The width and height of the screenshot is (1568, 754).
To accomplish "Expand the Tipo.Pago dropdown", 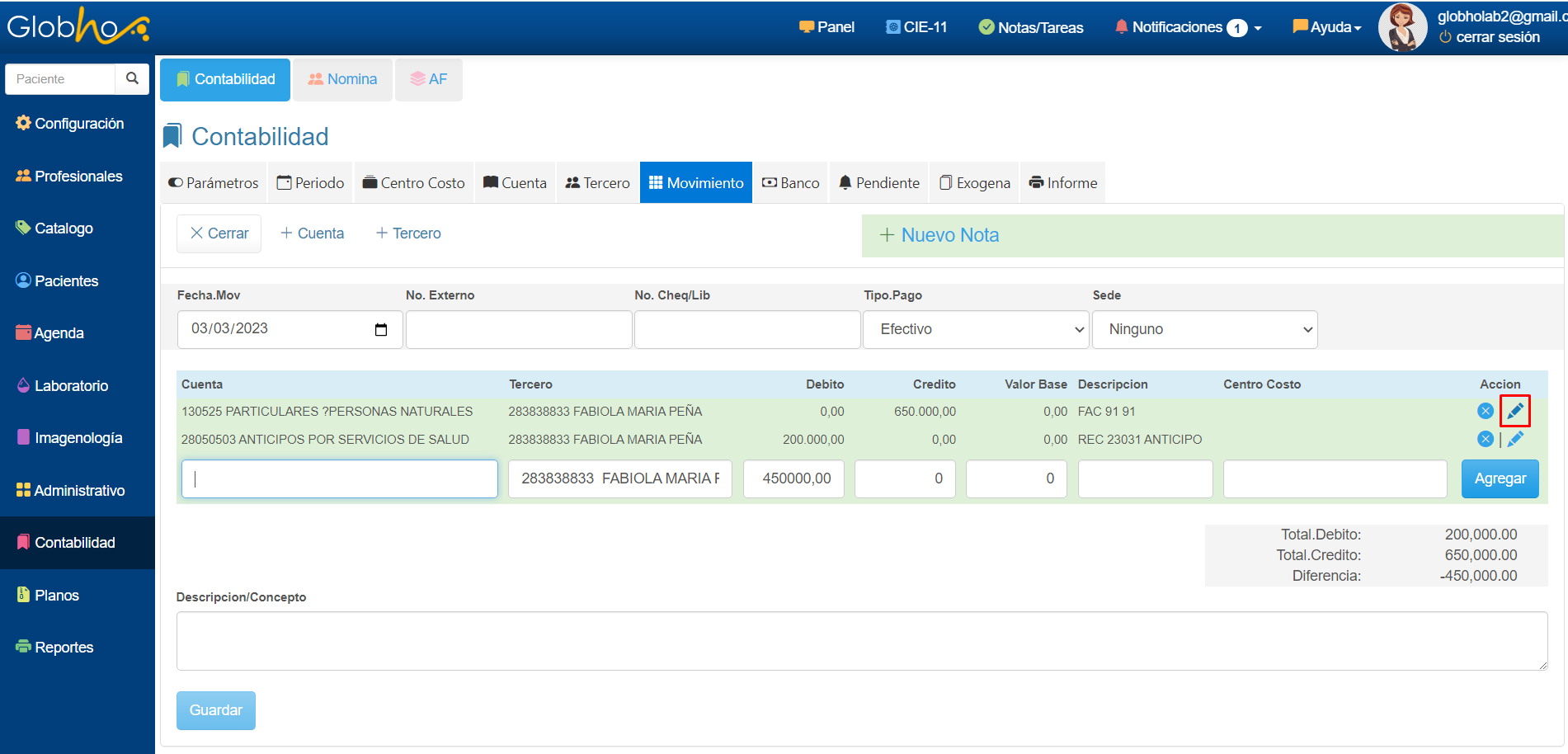I will (x=975, y=329).
